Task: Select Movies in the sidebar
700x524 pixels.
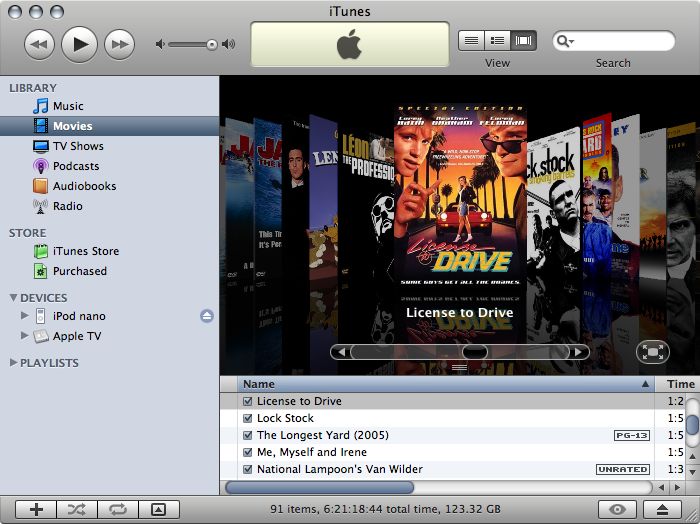Action: tap(109, 126)
